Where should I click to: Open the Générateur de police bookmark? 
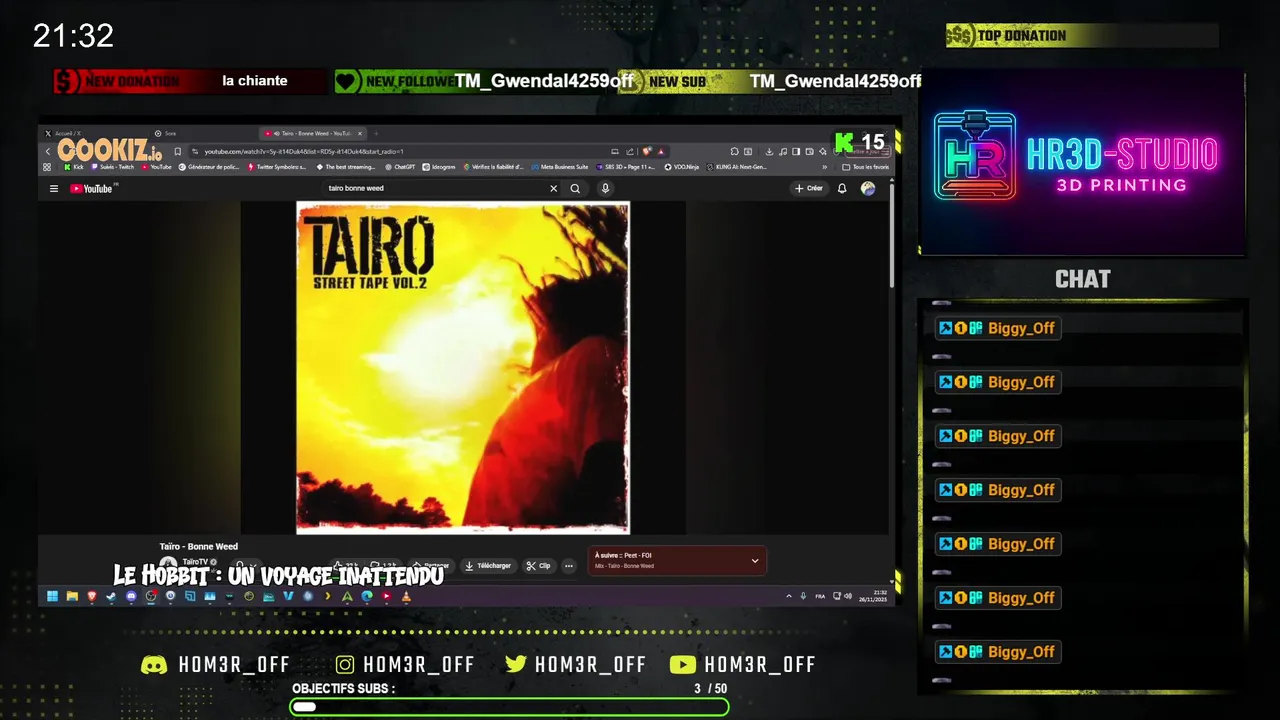[x=208, y=167]
